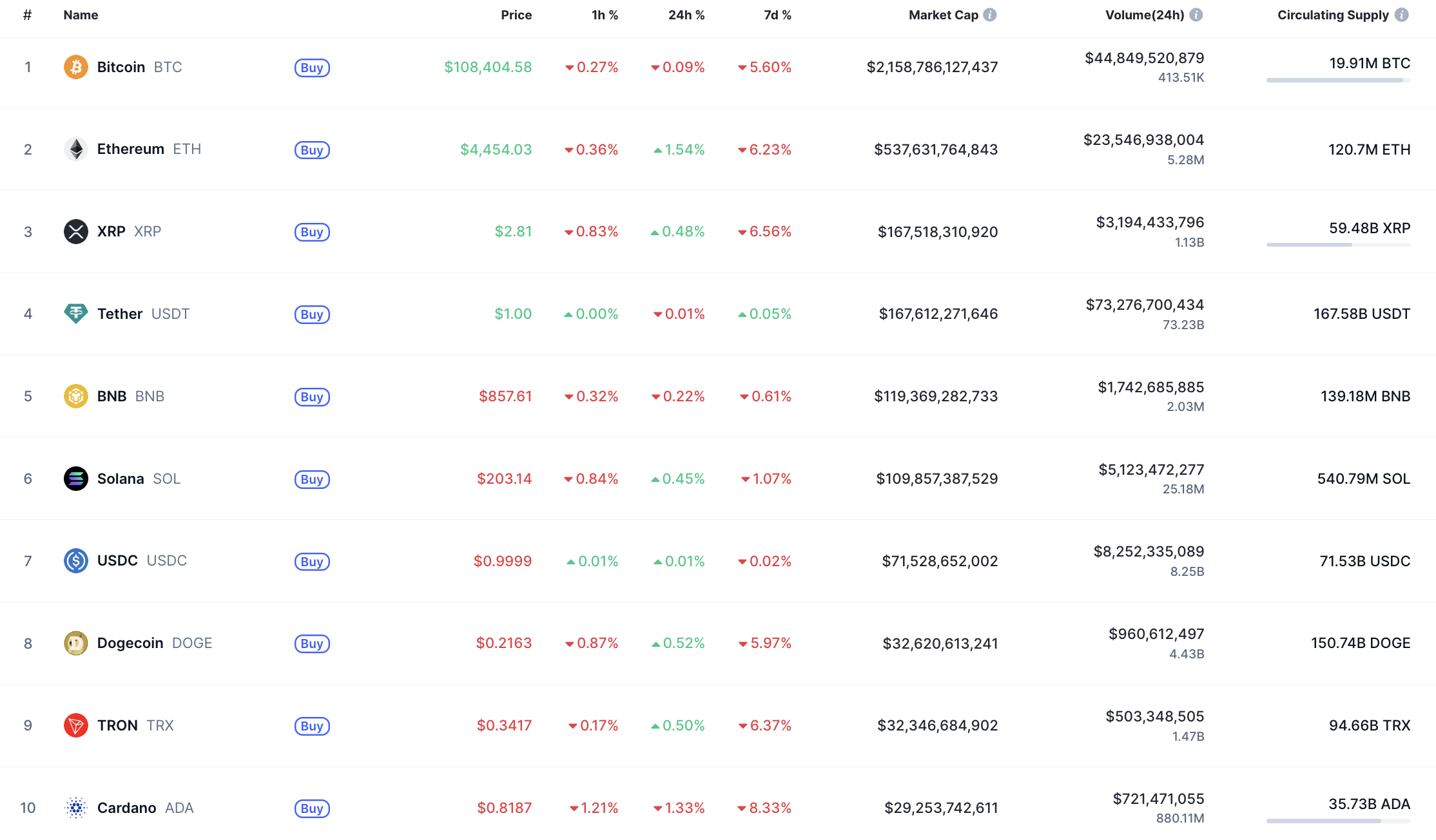Viewport: 1436px width, 840px height.
Task: Click the Solana logo icon
Action: click(76, 479)
